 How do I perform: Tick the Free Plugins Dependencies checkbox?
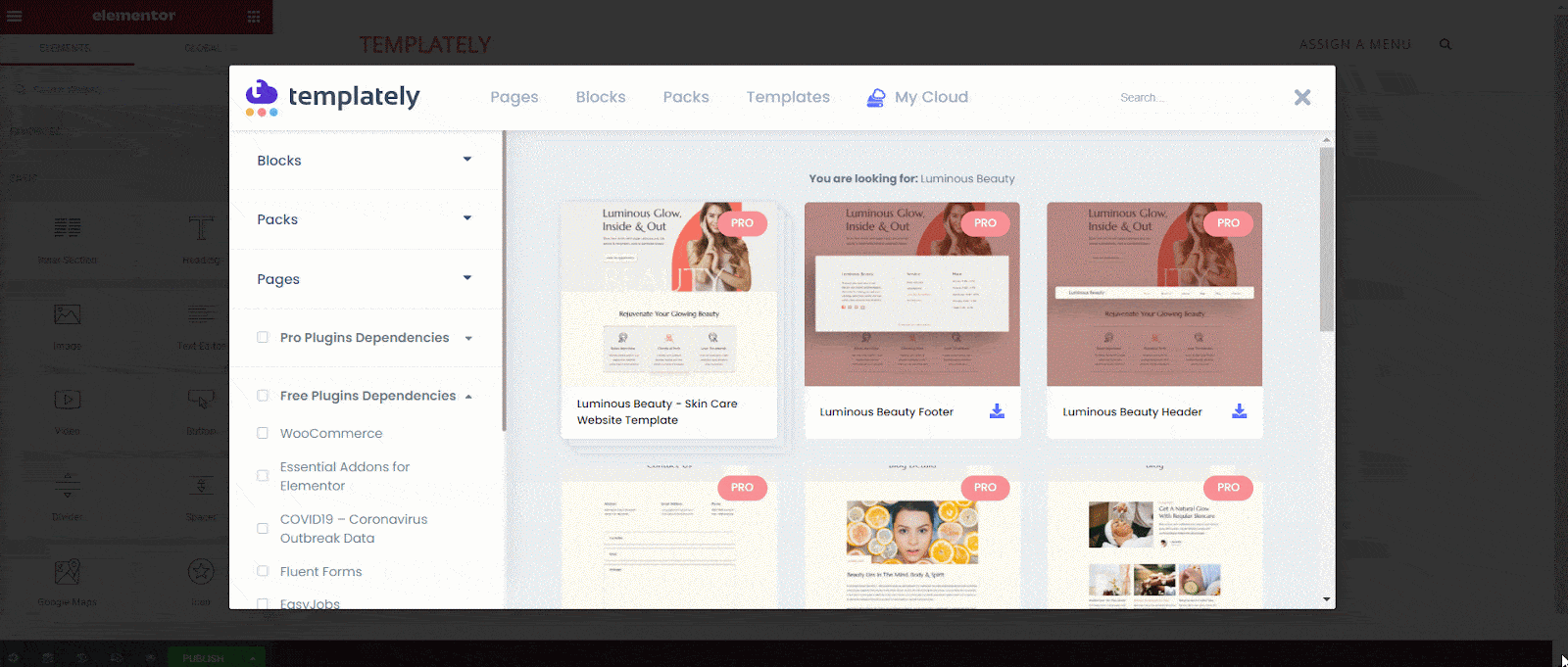tap(263, 396)
